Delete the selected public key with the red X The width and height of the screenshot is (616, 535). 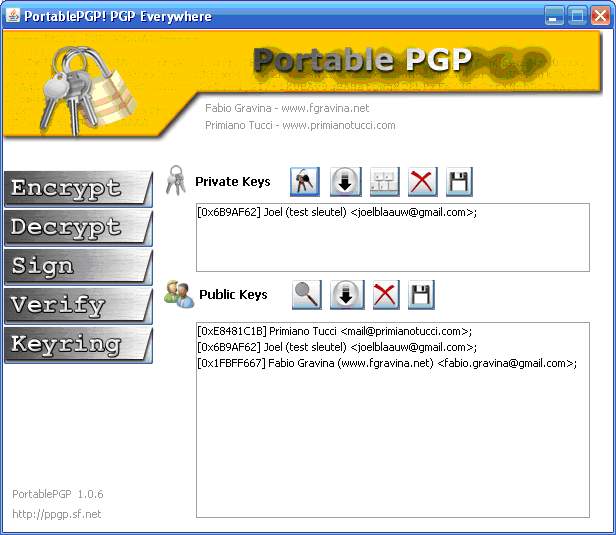click(386, 295)
